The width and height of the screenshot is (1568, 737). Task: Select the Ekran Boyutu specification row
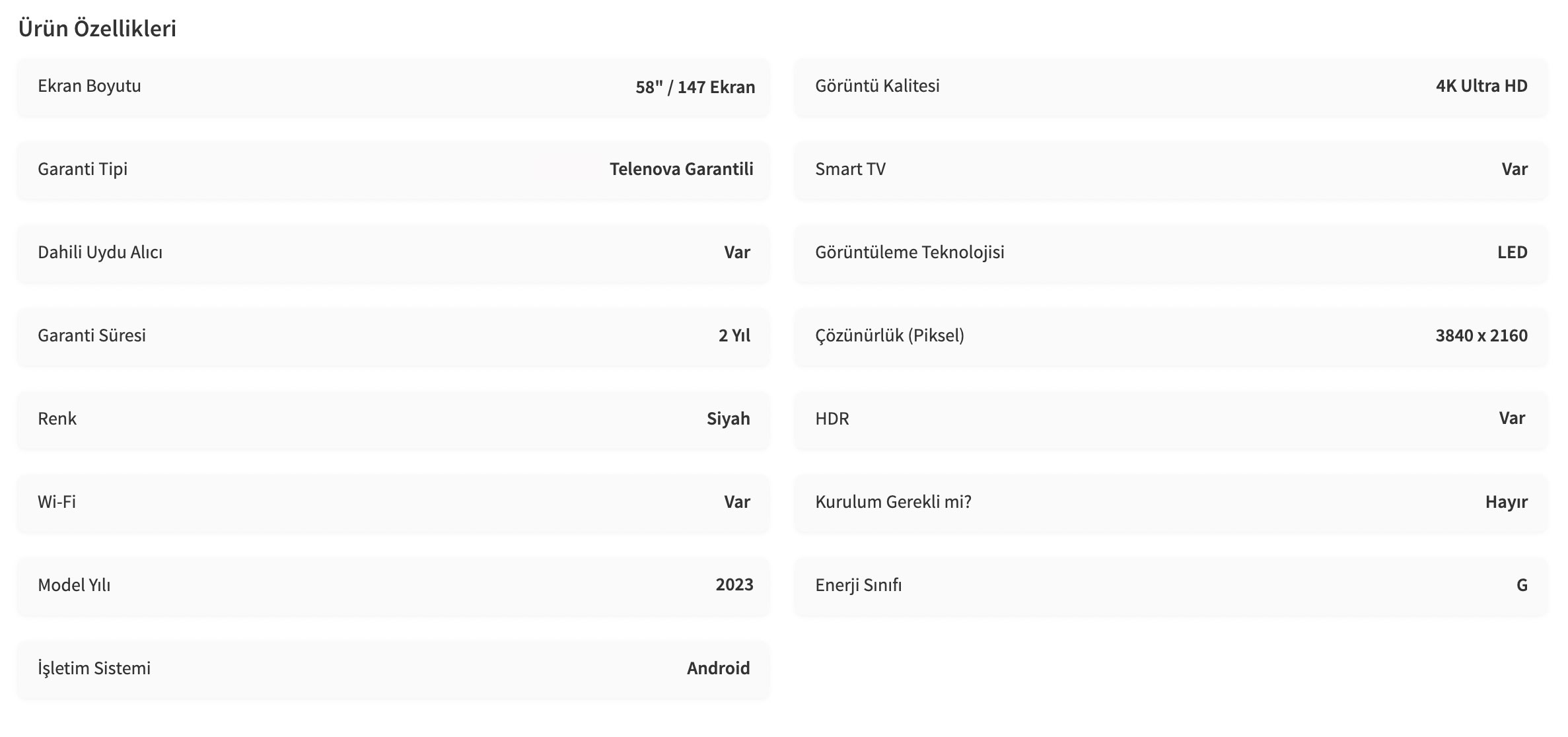(x=394, y=87)
